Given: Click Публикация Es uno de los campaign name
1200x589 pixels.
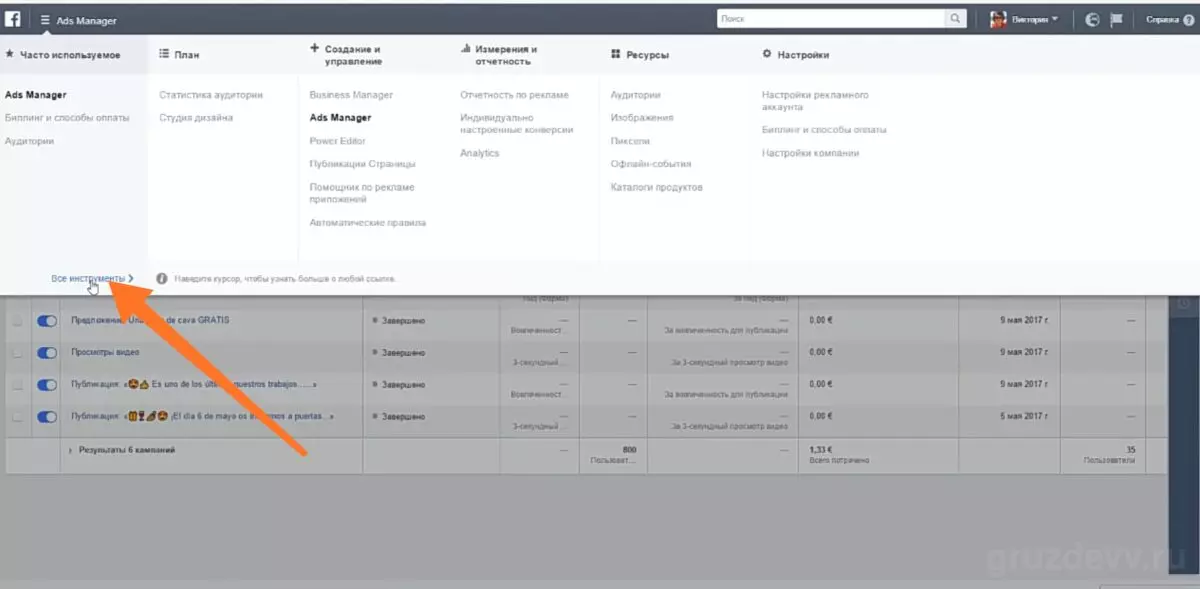Looking at the screenshot, I should tap(193, 384).
